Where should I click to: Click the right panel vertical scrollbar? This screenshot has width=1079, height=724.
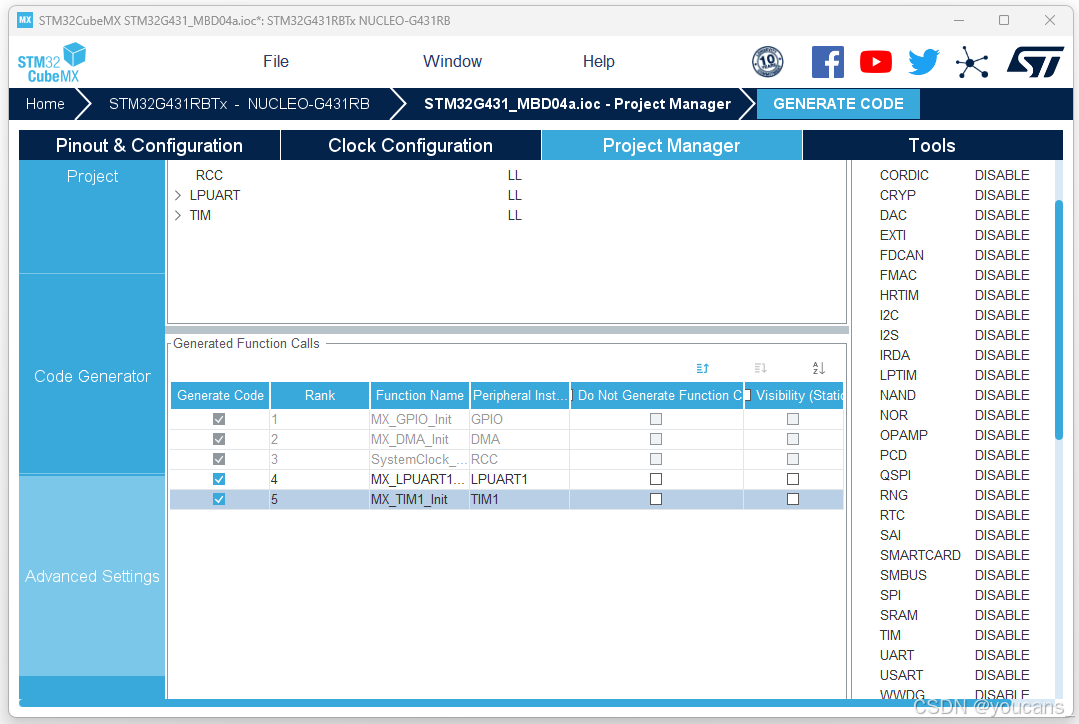pos(1059,319)
